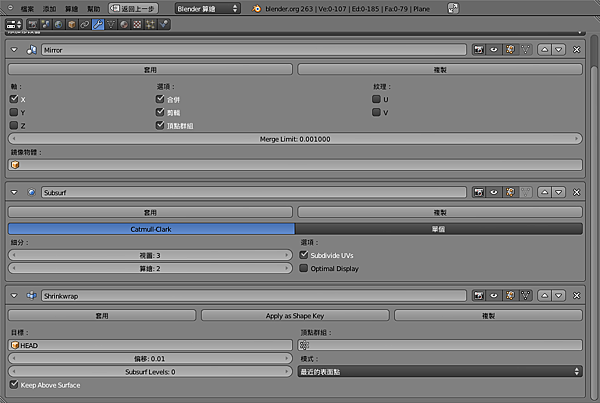Open the Blender render engine dropdown

pos(208,8)
